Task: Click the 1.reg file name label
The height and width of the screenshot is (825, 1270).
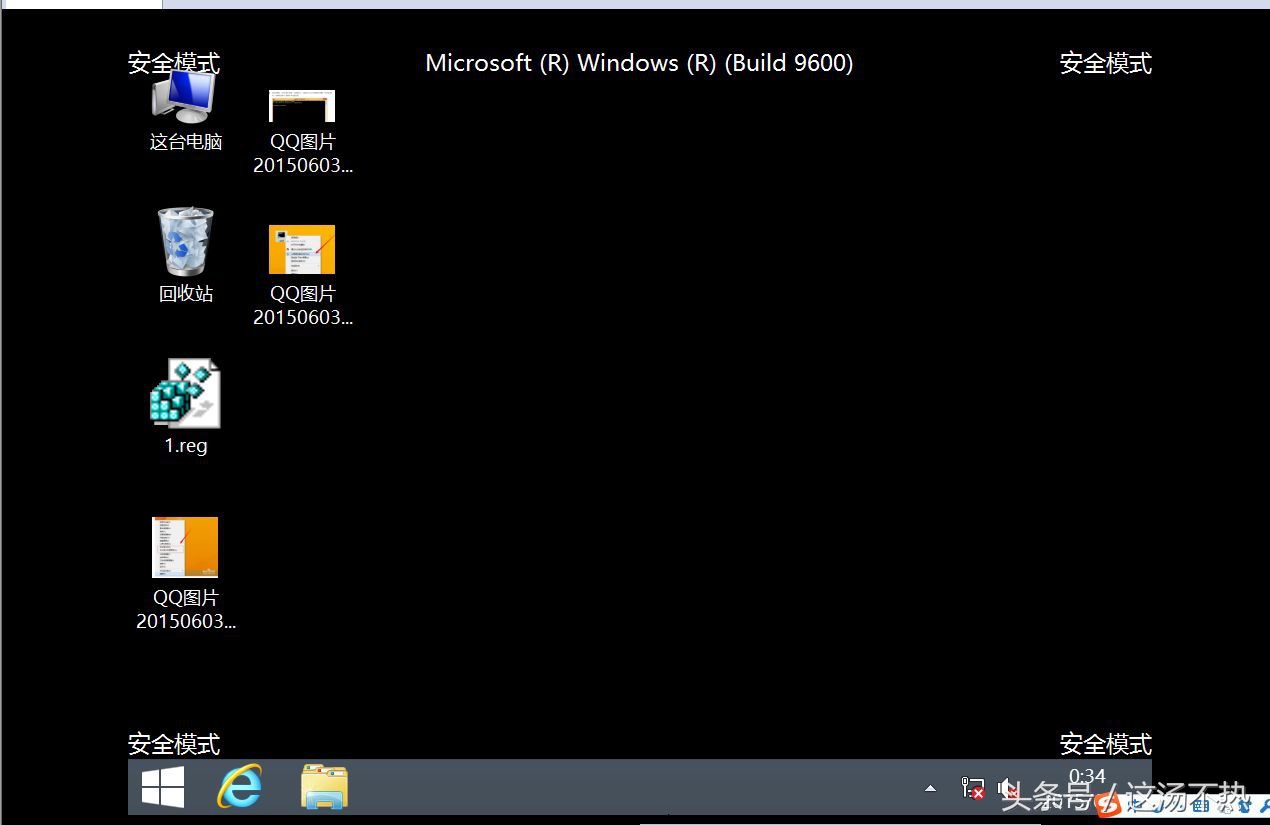Action: coord(186,445)
